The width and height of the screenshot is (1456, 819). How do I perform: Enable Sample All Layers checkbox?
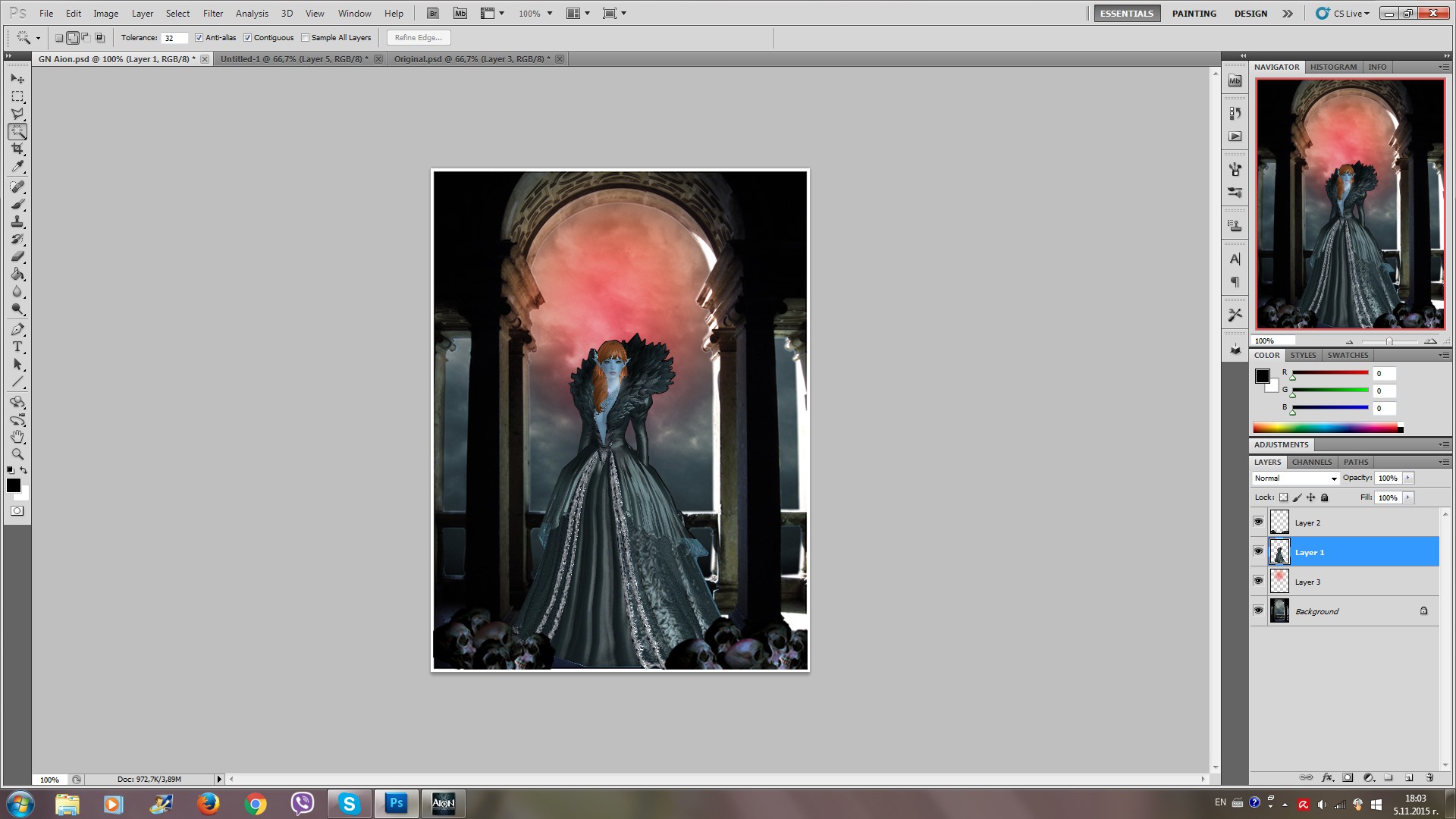(305, 38)
